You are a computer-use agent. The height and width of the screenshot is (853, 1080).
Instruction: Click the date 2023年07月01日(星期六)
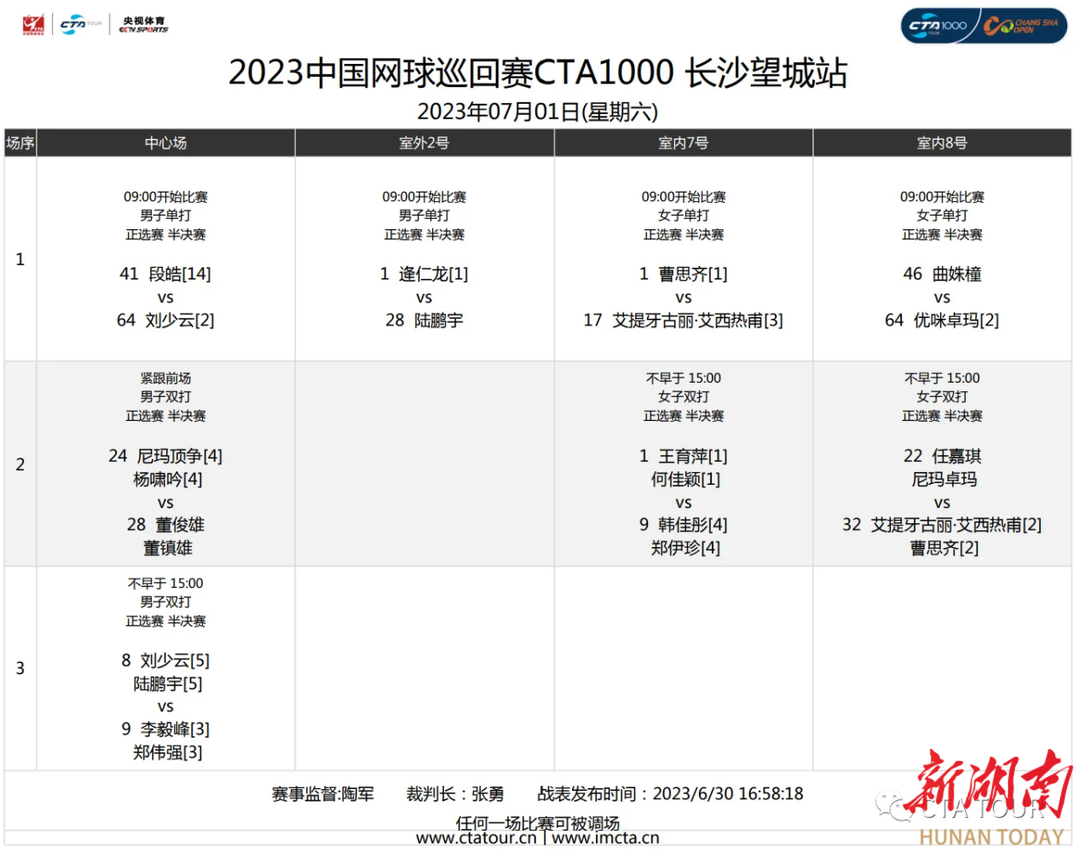click(538, 110)
